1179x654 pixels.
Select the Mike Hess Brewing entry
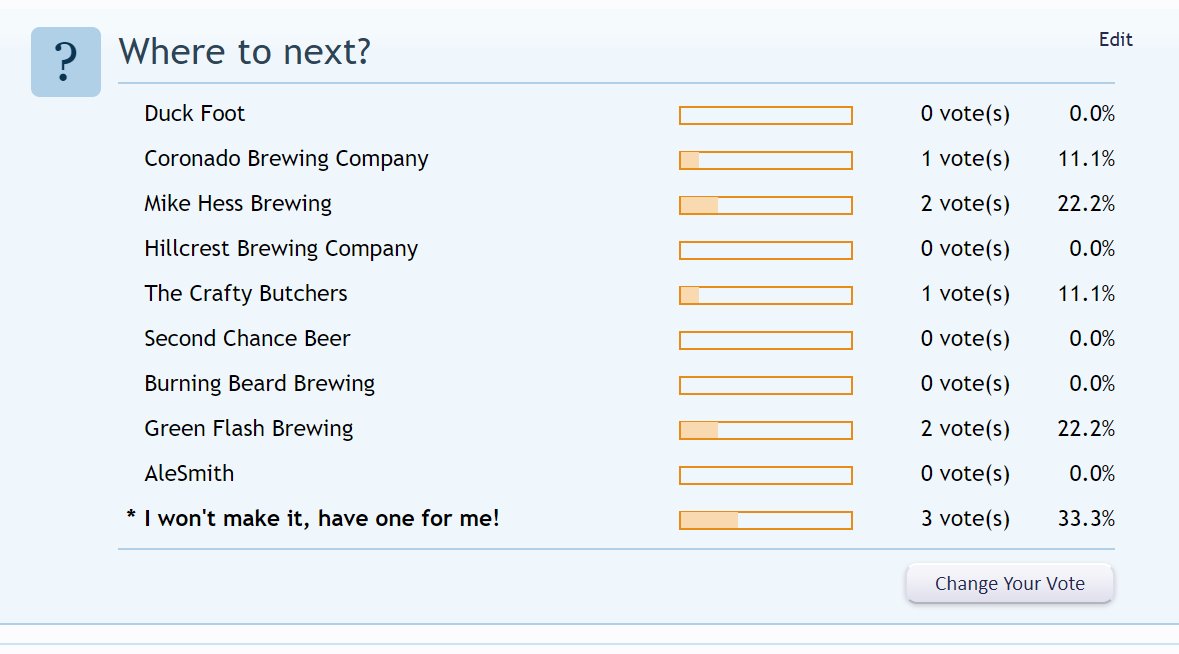click(x=238, y=204)
